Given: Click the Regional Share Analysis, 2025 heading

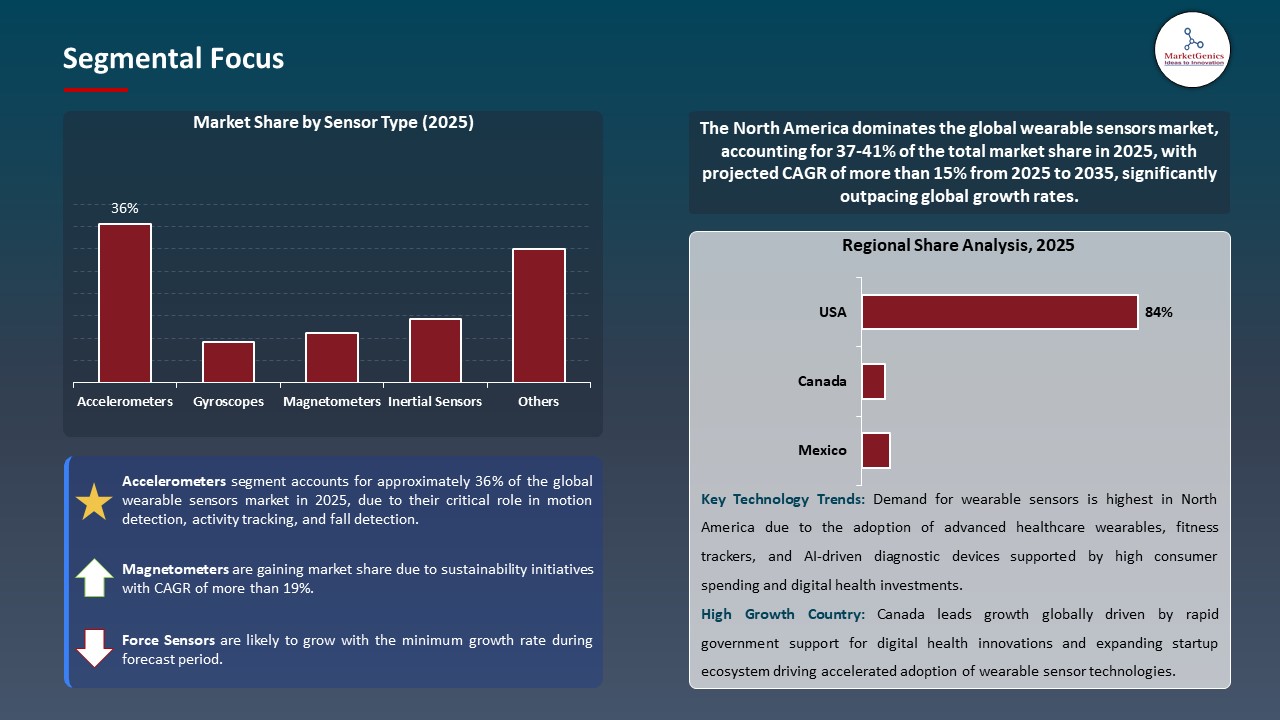Looking at the screenshot, I should coord(959,244).
